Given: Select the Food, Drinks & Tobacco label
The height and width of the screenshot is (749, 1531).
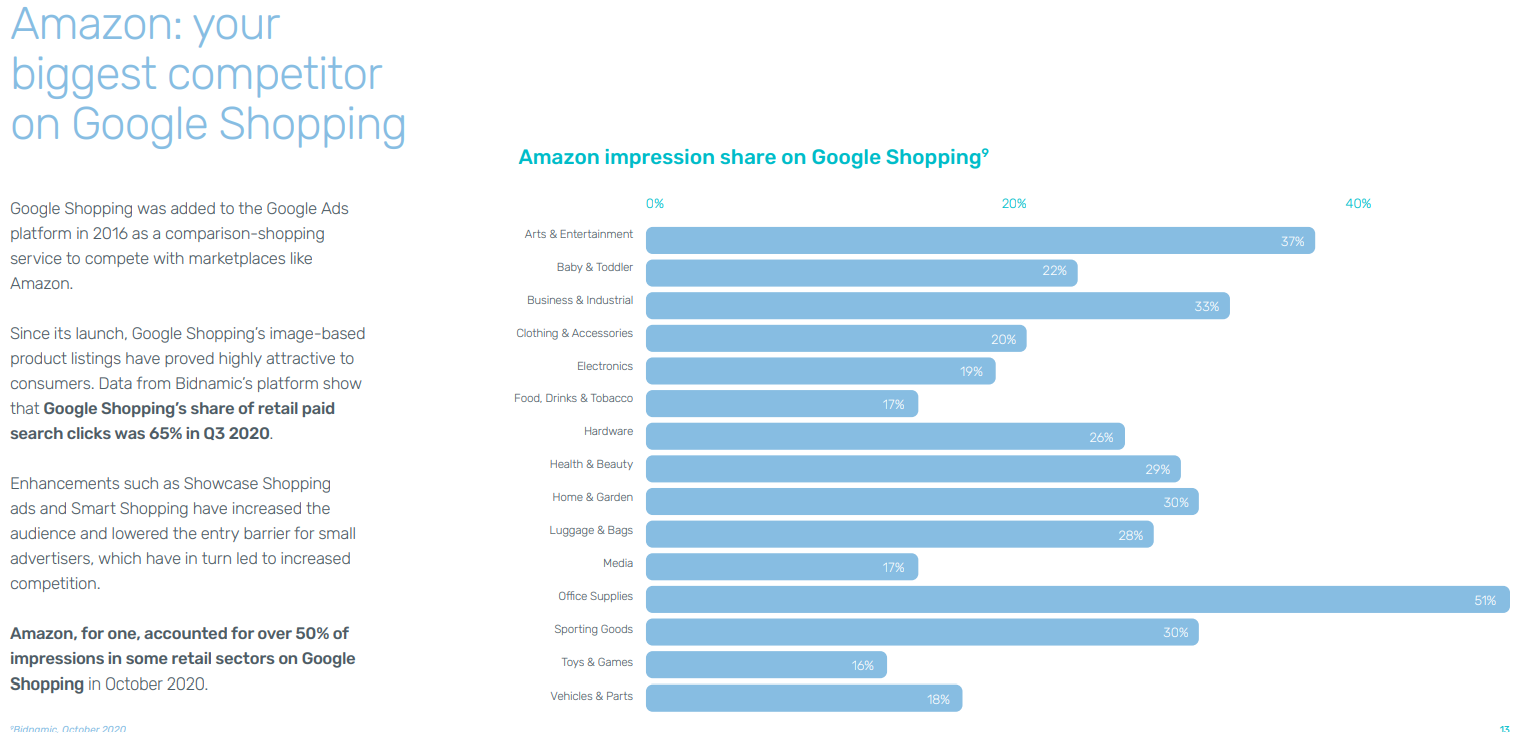Looking at the screenshot, I should (x=573, y=398).
